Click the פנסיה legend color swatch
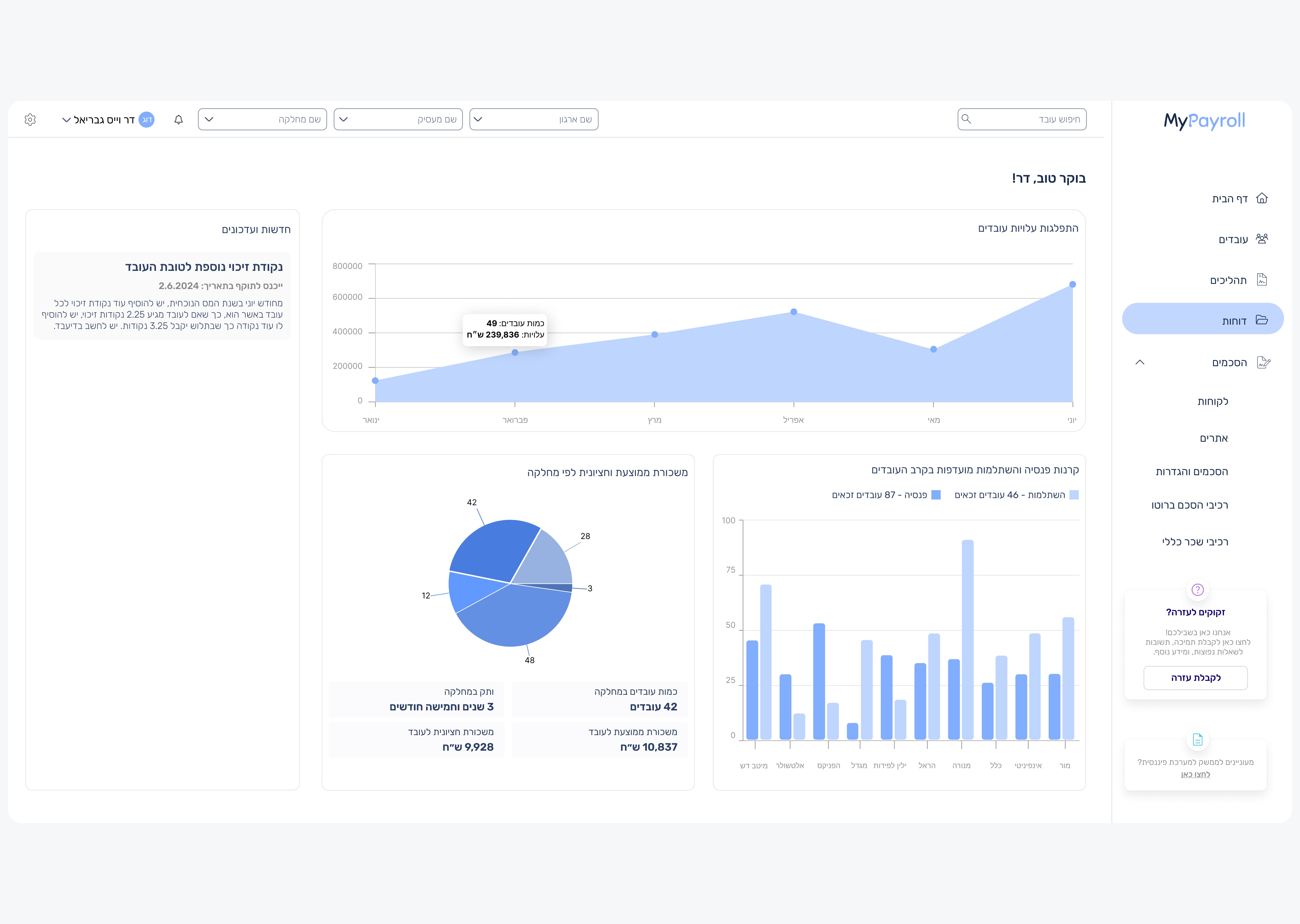Image resolution: width=1300 pixels, height=924 pixels. (x=936, y=495)
